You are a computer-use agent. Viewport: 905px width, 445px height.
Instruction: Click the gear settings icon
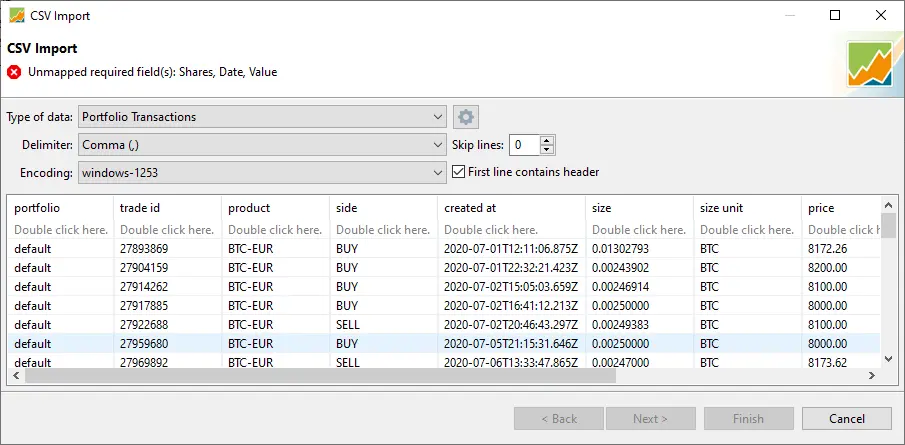(x=466, y=117)
